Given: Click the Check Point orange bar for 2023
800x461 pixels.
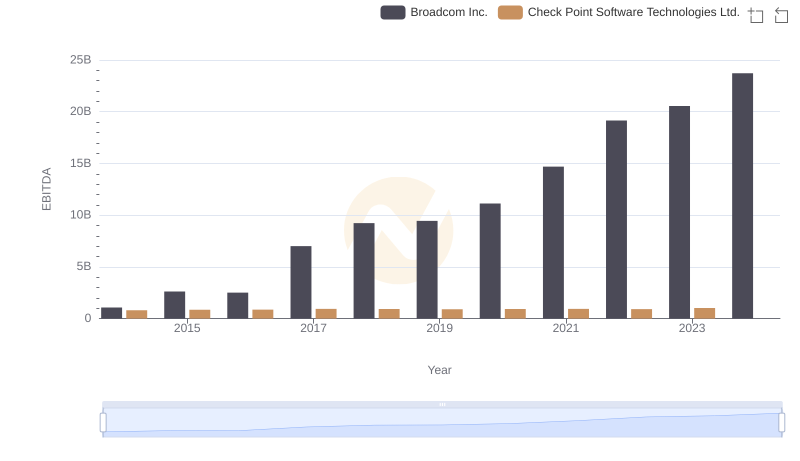Looking at the screenshot, I should pyautogui.click(x=705, y=313).
